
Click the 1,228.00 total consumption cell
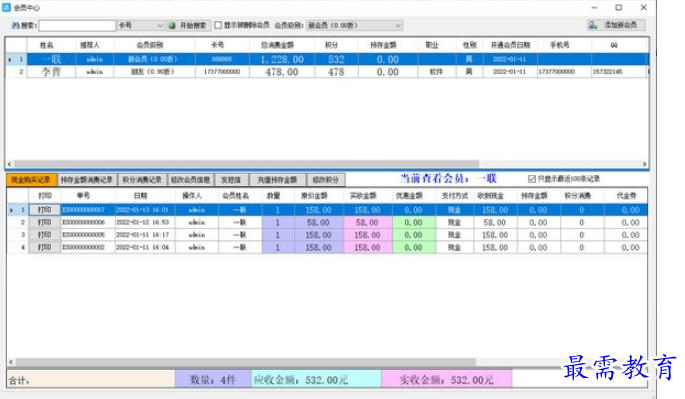point(282,59)
